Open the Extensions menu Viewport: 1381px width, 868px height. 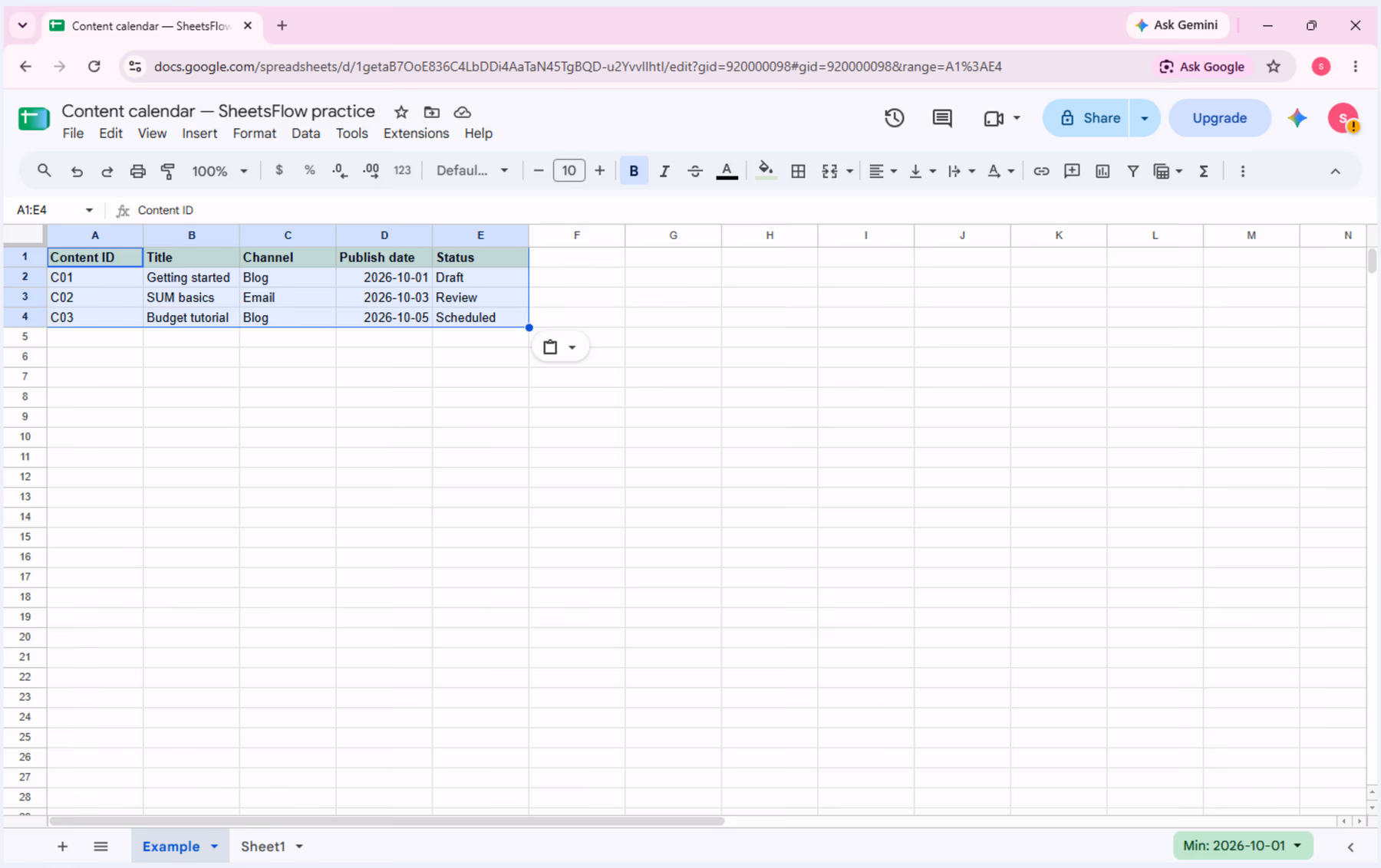click(x=416, y=133)
